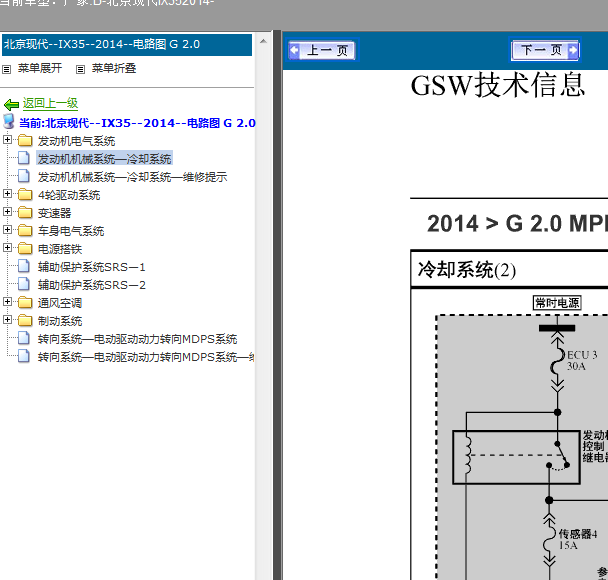
Task: Open 辅助保护系统SRS—2 page
Action: 92,285
